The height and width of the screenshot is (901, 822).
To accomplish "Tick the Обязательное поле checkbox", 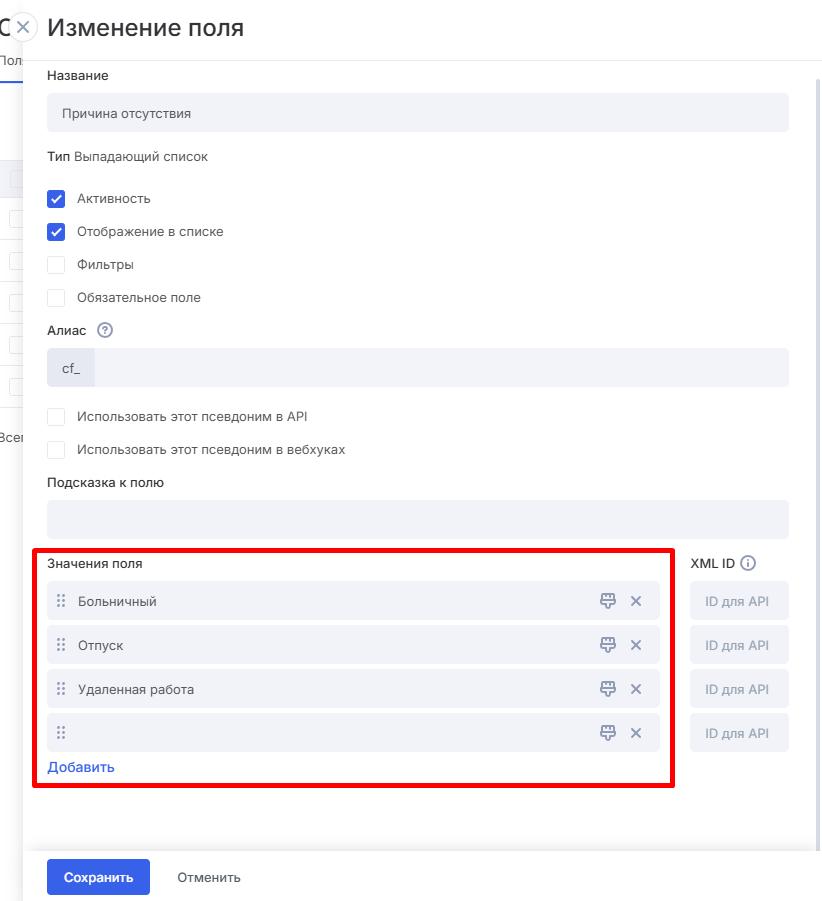I will (56, 298).
